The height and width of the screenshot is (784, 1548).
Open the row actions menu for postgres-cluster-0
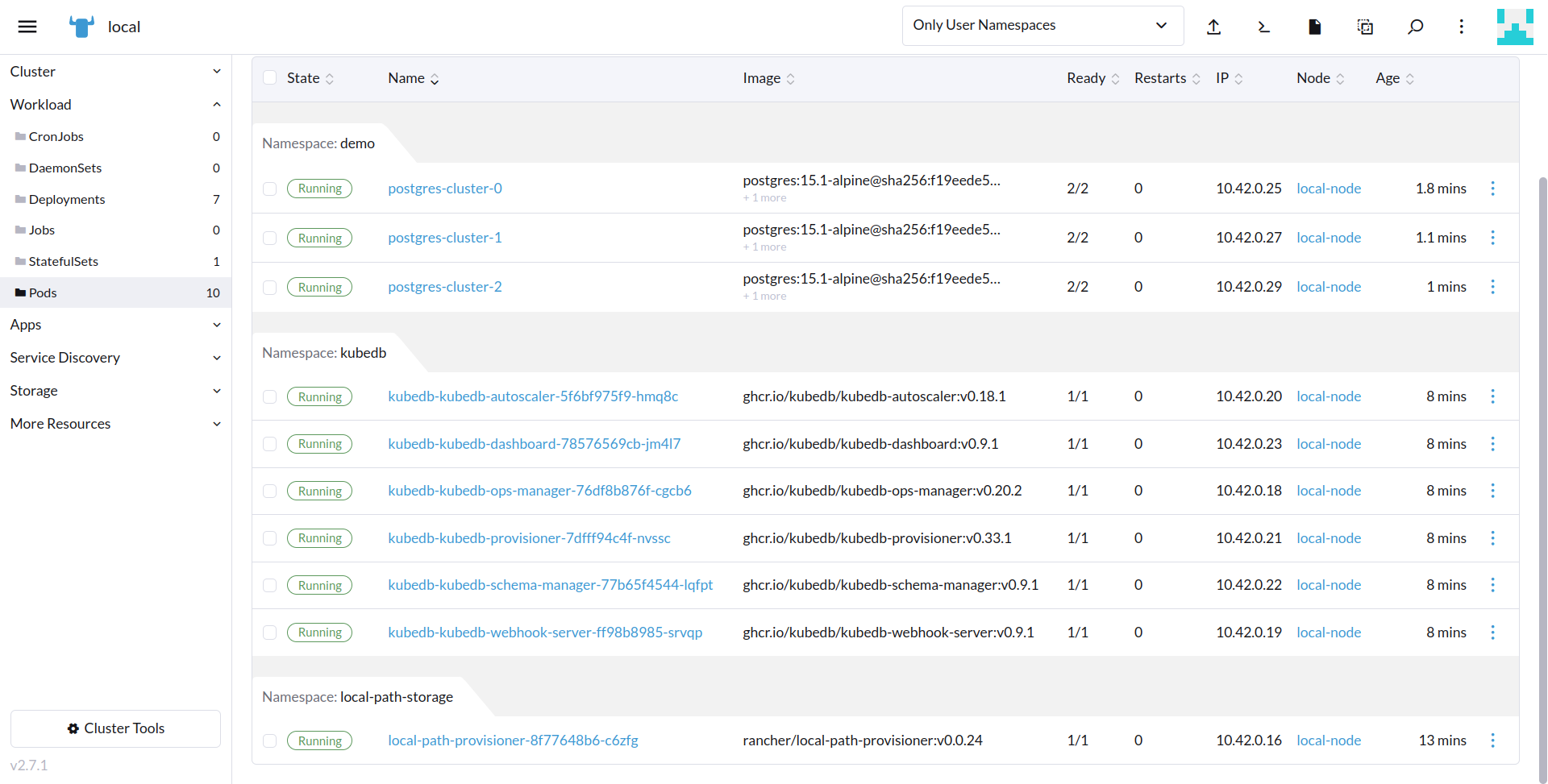coord(1493,188)
